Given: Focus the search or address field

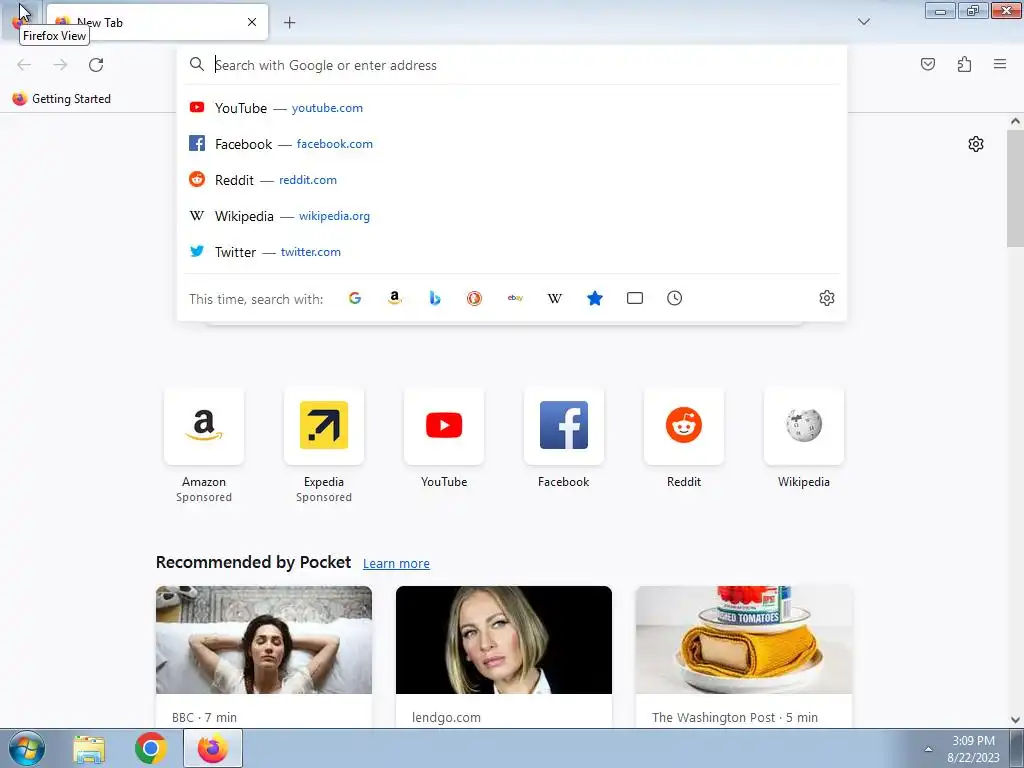Looking at the screenshot, I should tap(512, 65).
